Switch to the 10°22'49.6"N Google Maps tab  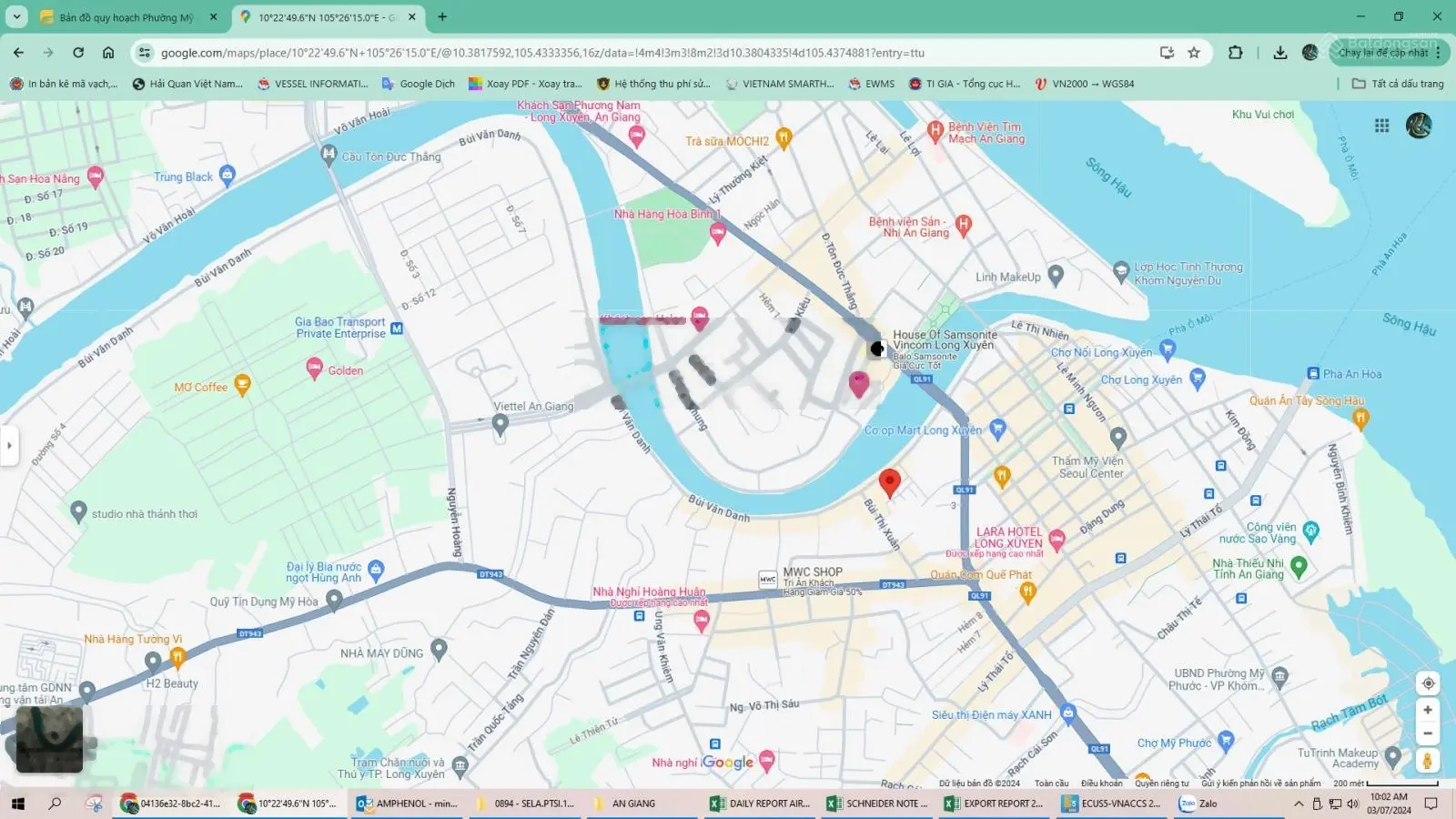click(x=328, y=17)
